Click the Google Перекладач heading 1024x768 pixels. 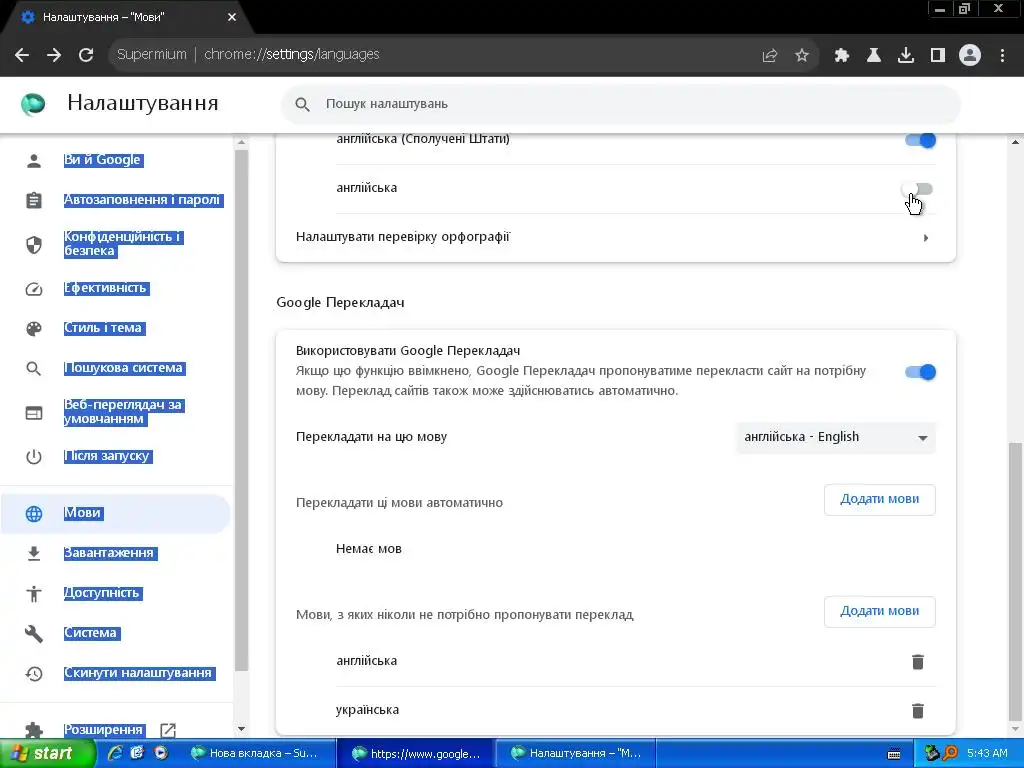click(x=340, y=302)
